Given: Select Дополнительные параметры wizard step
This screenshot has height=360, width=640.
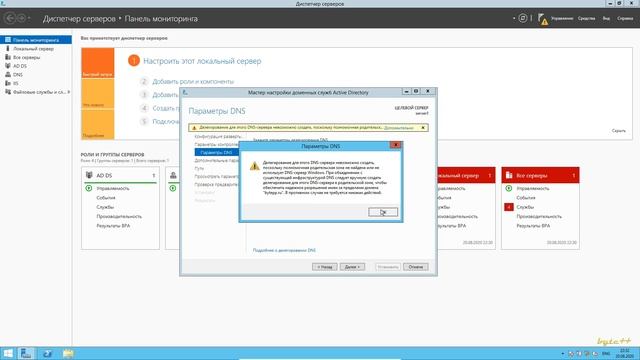Looking at the screenshot, I should pos(217,160).
